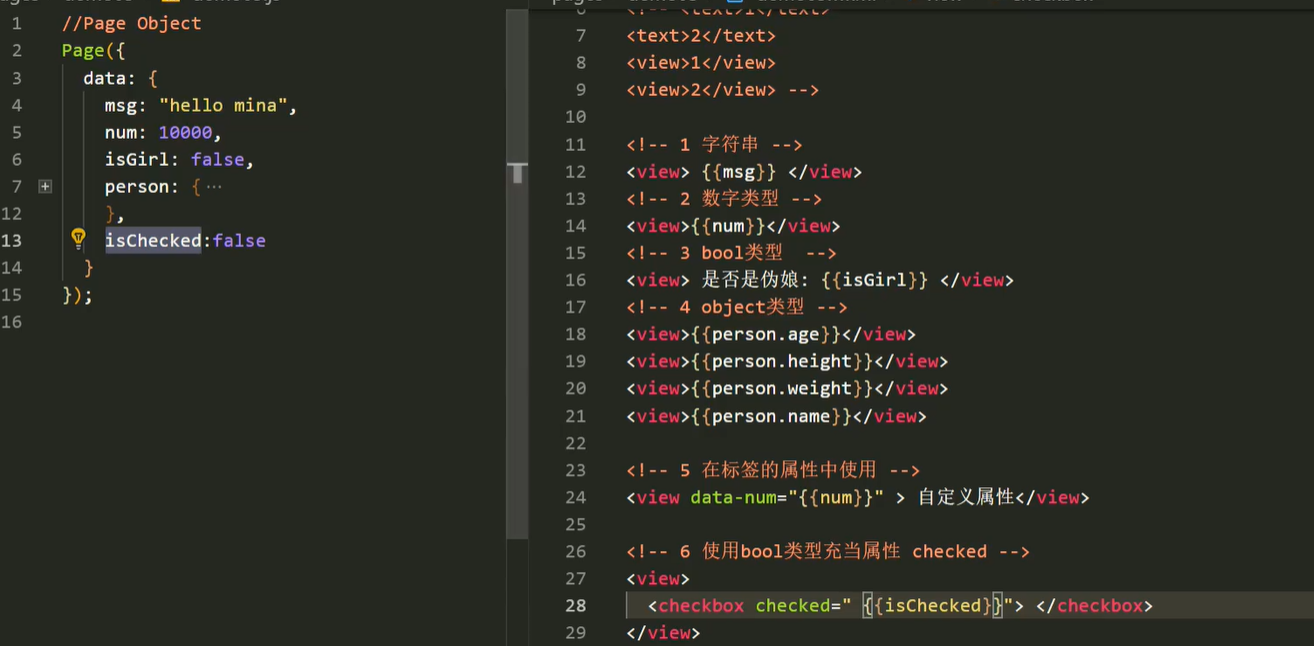Click the closing </checkbox> tag
The width and height of the screenshot is (1314, 646).
1094,605
